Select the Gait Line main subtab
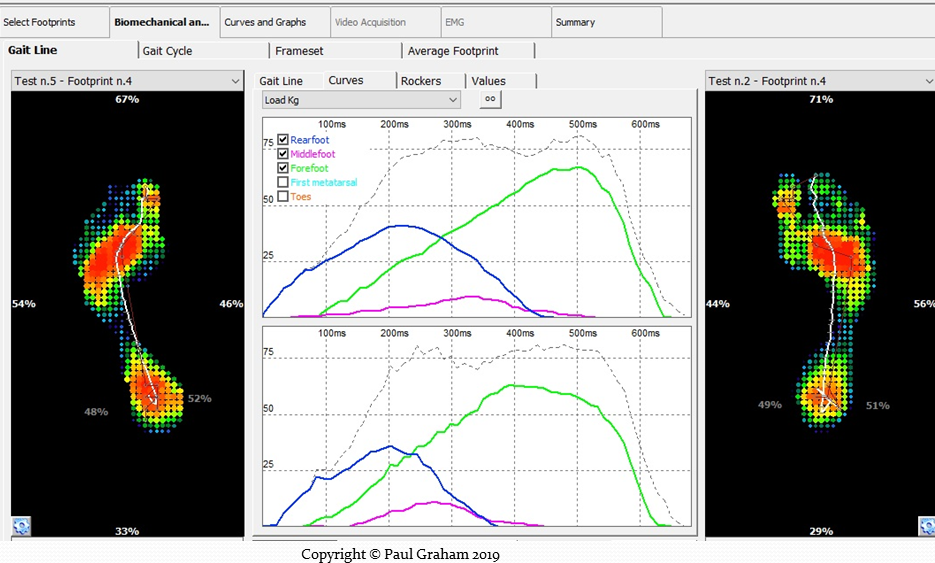 coord(69,50)
